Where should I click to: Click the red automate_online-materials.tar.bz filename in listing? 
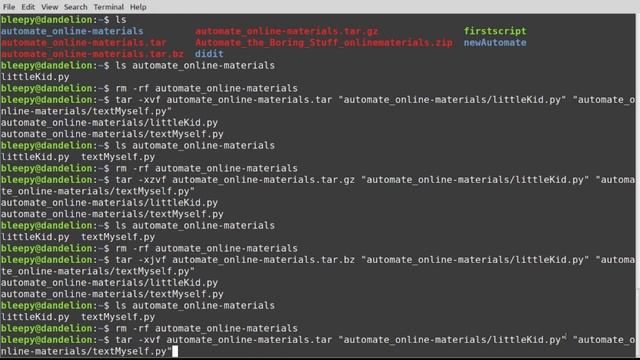click(x=92, y=54)
